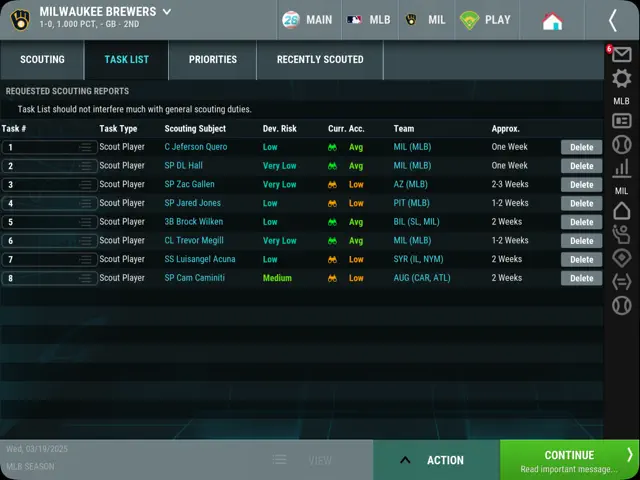Delete the Zac Gallen scouting task
This screenshot has height=480, width=640.
click(581, 185)
